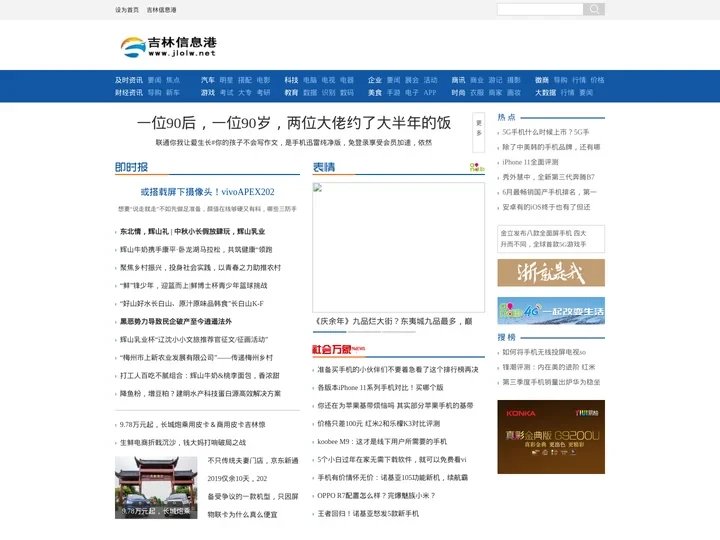This screenshot has height=540, width=720.
Task: Select the 价格 sub-link in navigation
Action: (x=597, y=80)
